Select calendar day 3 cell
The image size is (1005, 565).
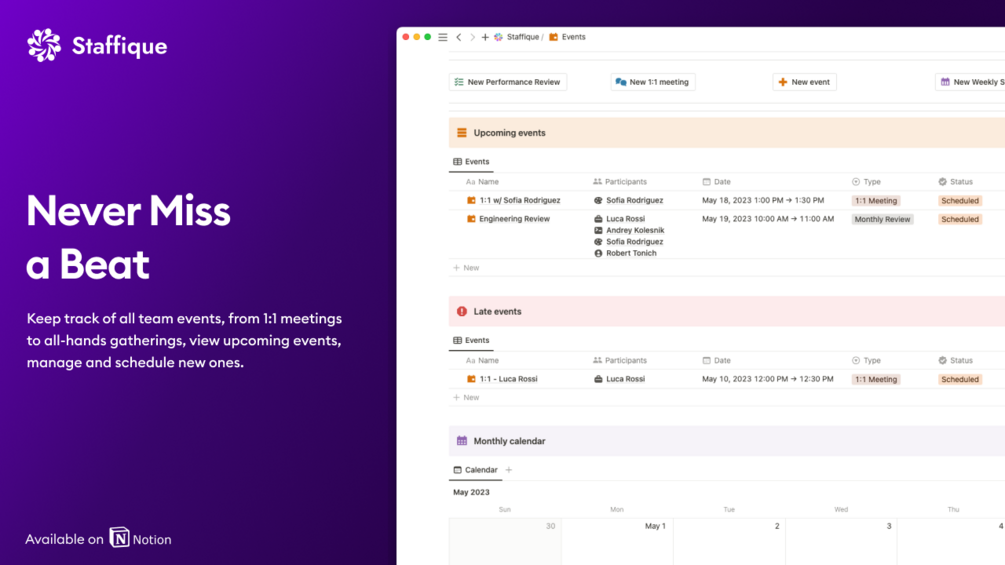841,541
